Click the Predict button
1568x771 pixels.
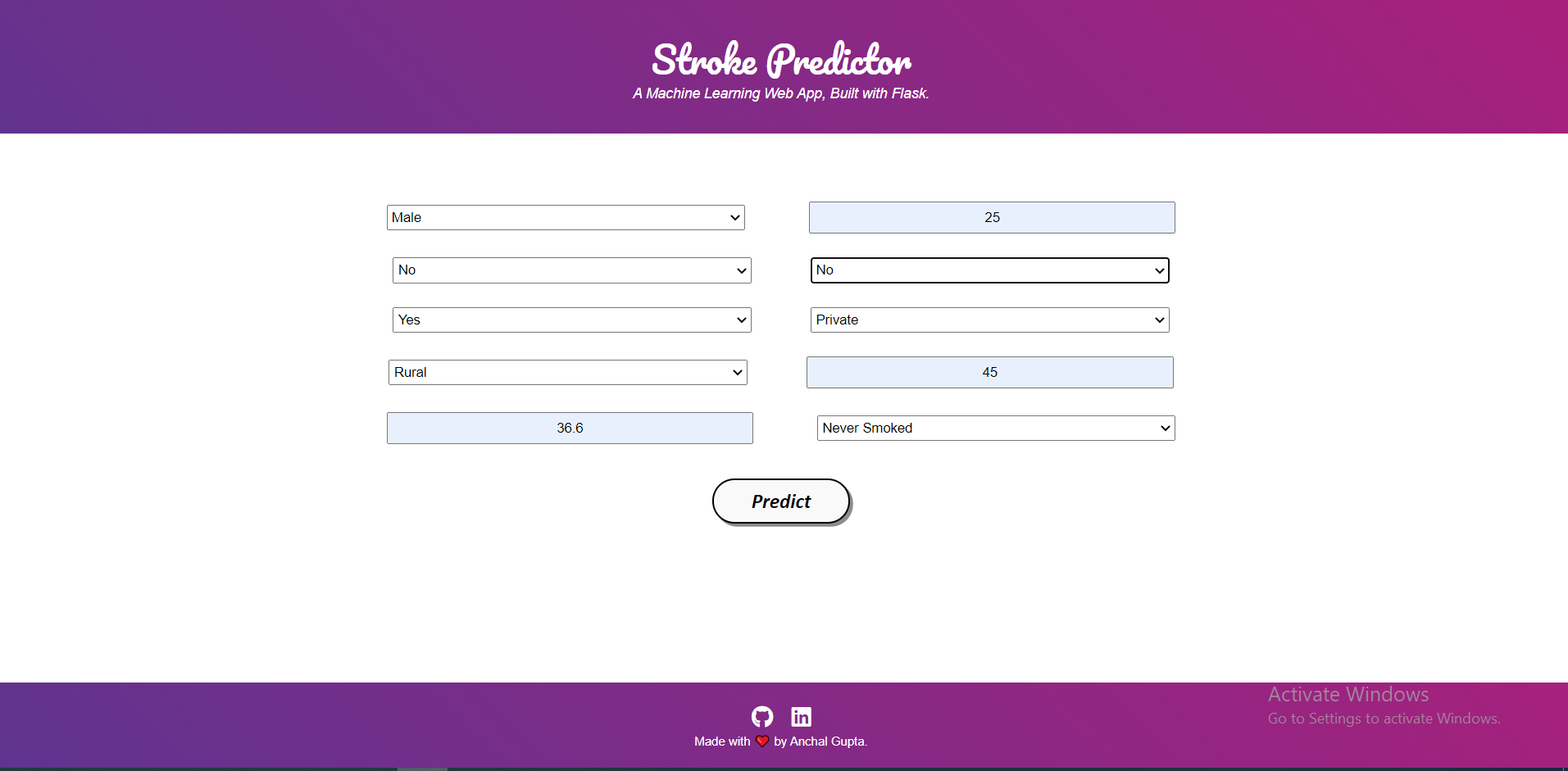point(780,501)
